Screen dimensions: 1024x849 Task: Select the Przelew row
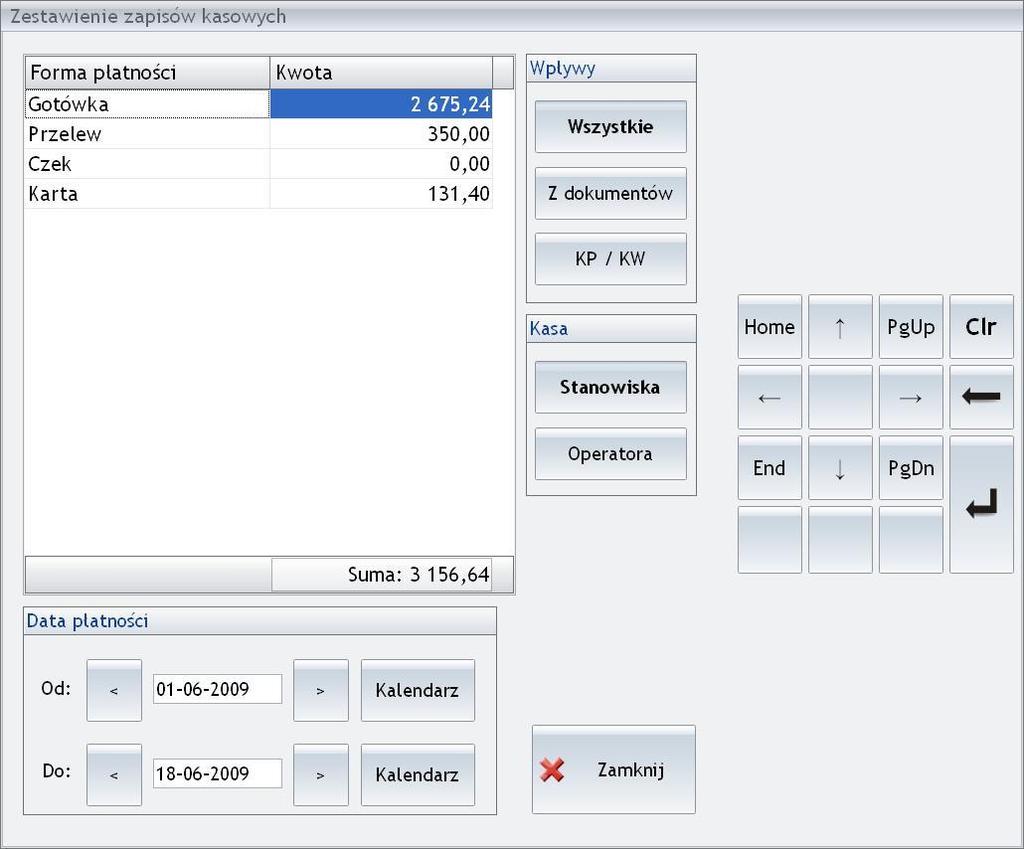tap(259, 134)
